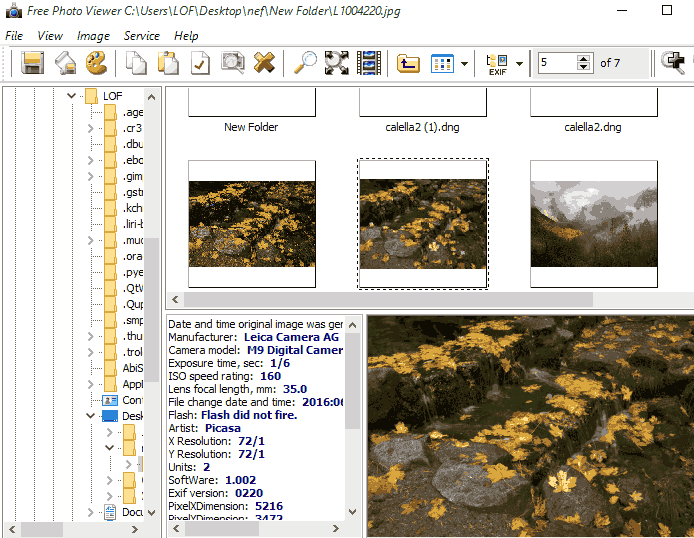Select the LOF folder in tree
The height and width of the screenshot is (538, 694).
[x=112, y=96]
